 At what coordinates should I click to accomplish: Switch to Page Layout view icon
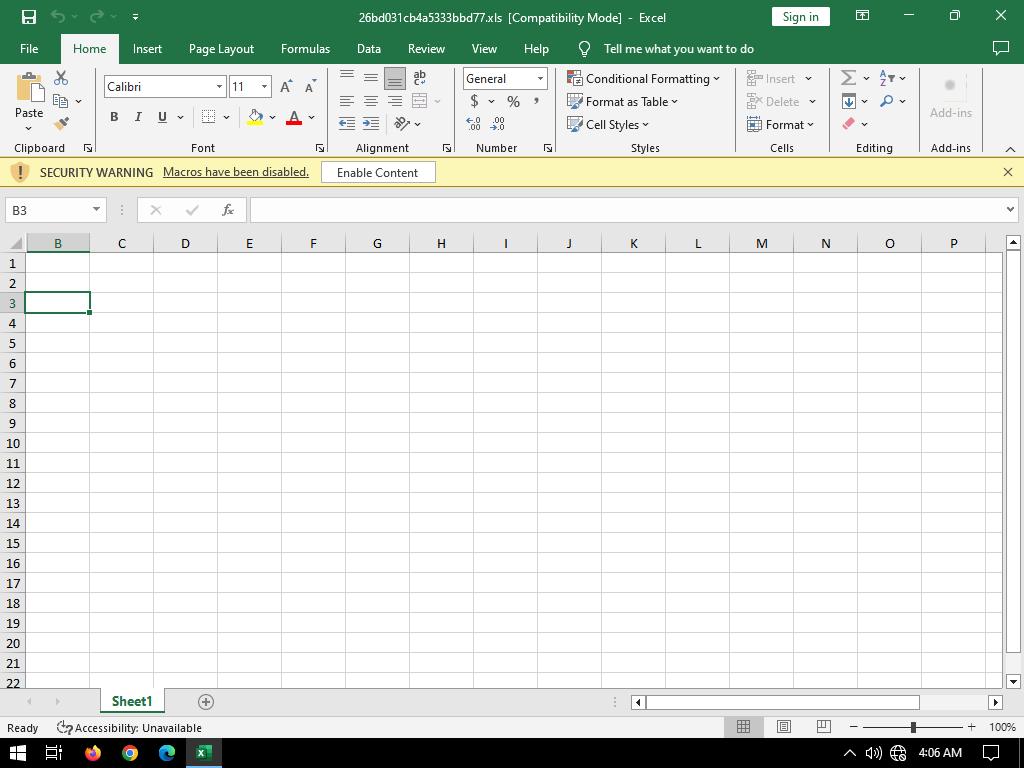784,727
